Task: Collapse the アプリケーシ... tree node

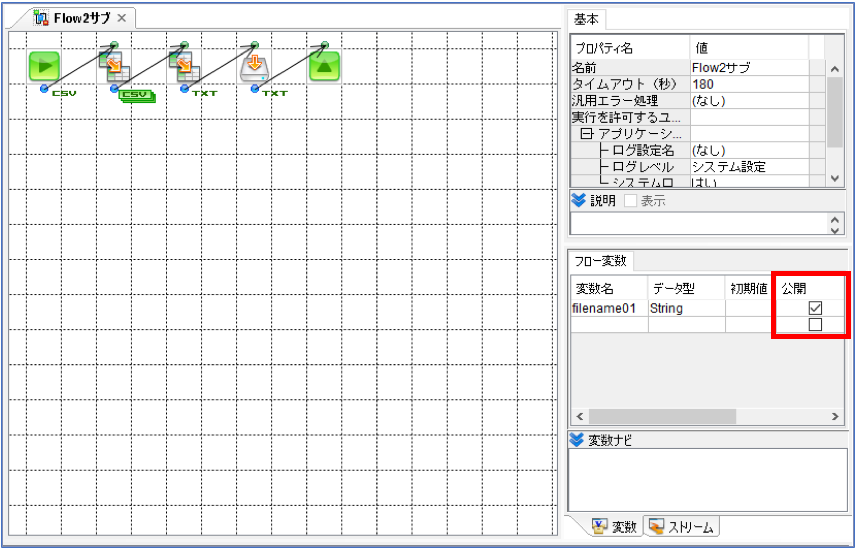Action: (x=586, y=134)
